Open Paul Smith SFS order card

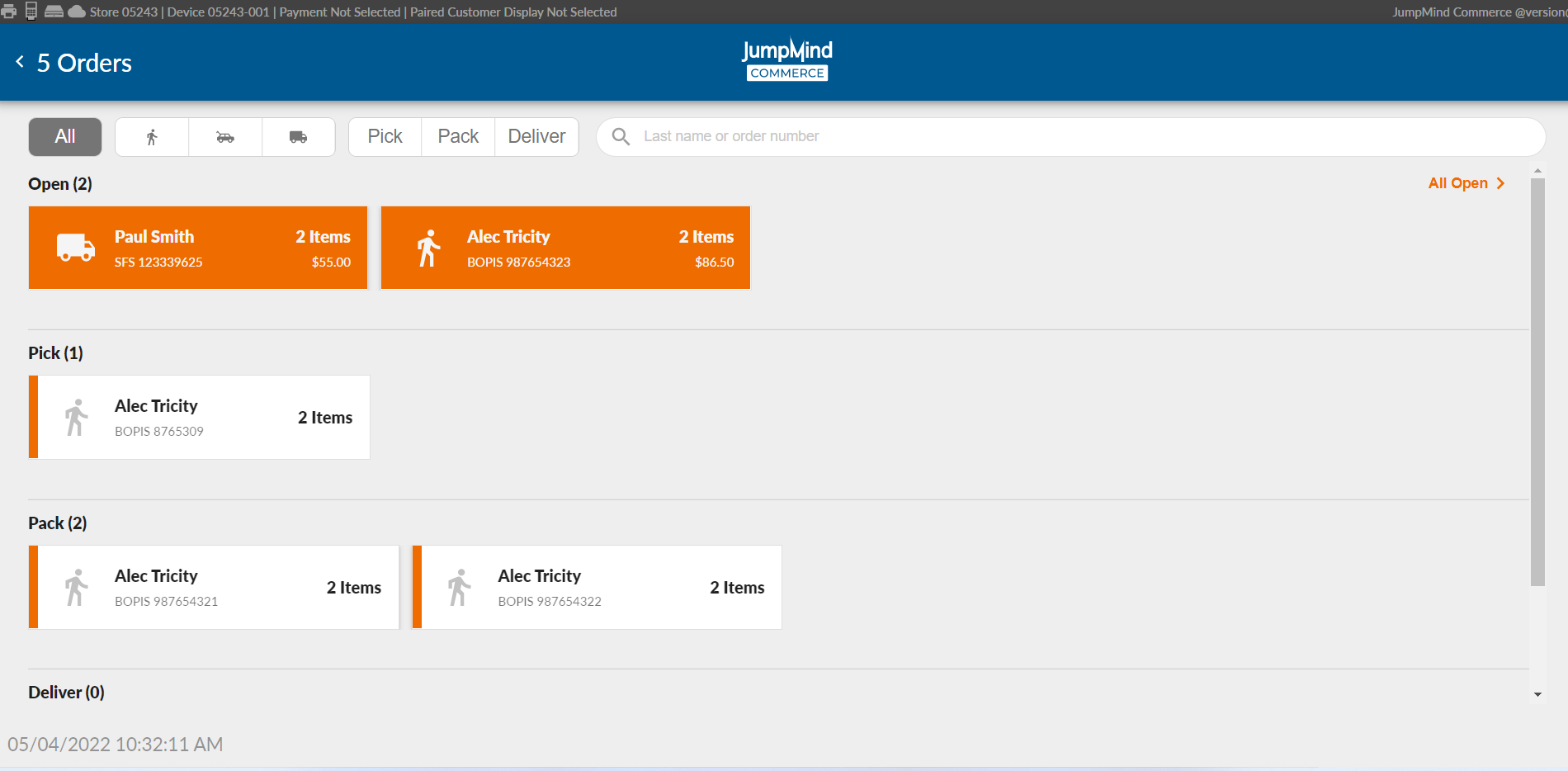point(198,248)
